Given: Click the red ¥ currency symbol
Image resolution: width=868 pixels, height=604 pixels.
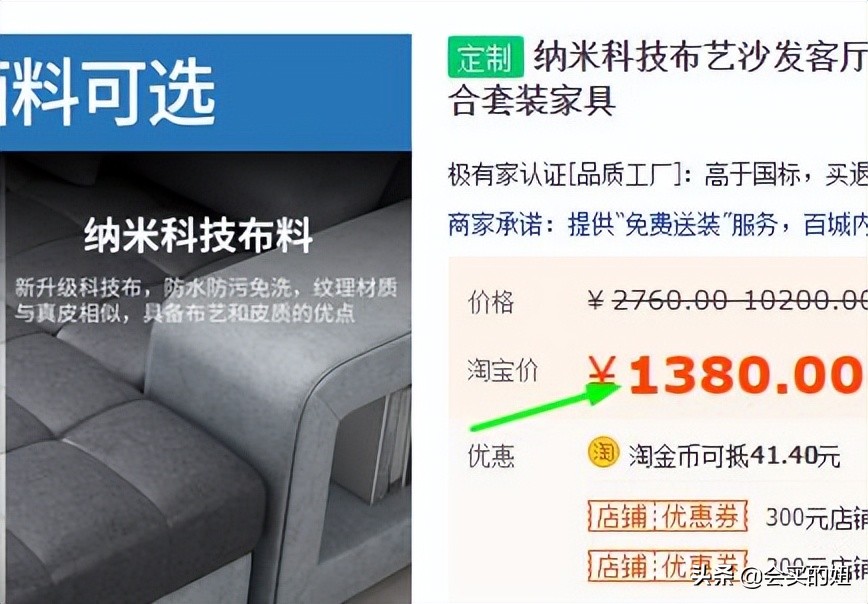Looking at the screenshot, I should click(602, 373).
